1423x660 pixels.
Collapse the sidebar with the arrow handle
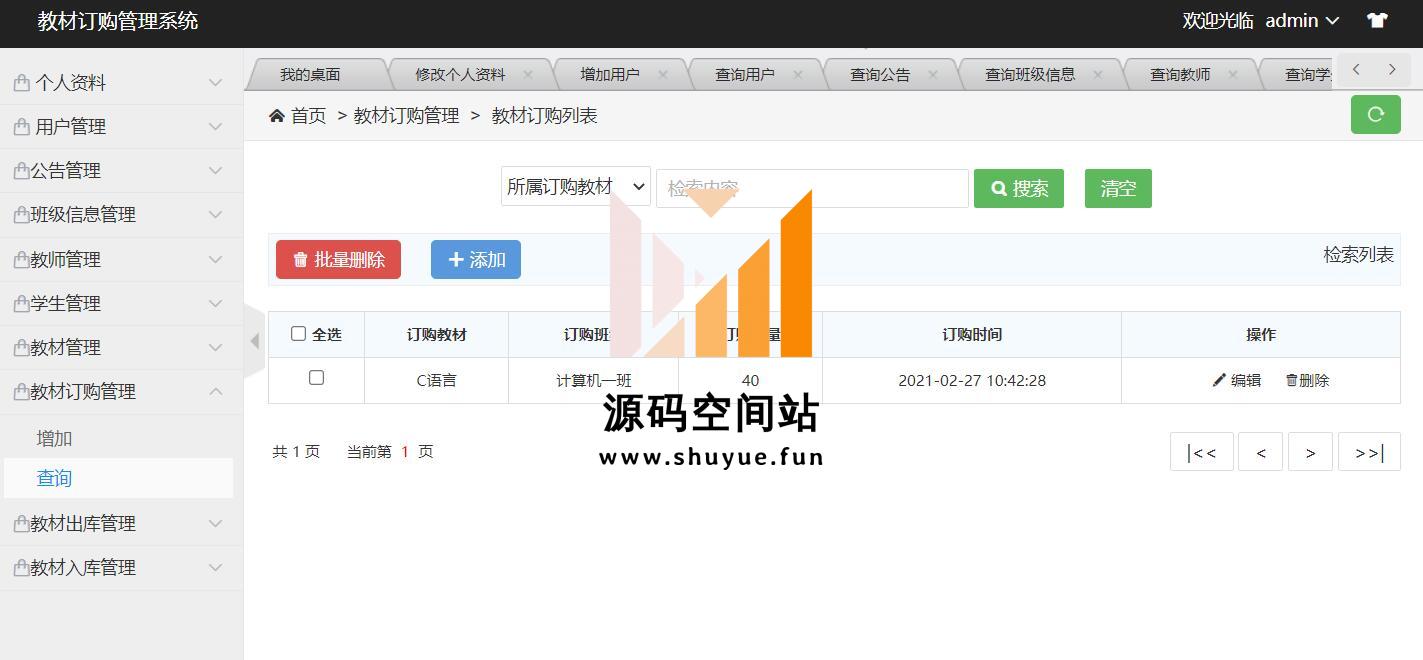[255, 341]
